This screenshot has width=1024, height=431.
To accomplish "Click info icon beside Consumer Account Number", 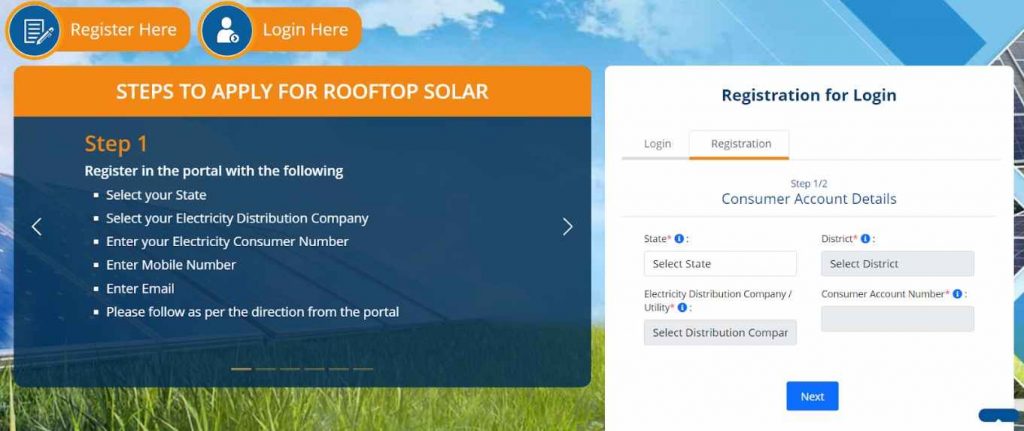I will point(957,295).
